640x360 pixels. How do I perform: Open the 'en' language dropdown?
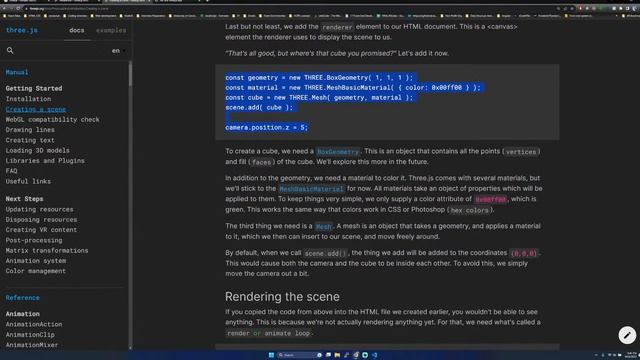click(118, 51)
